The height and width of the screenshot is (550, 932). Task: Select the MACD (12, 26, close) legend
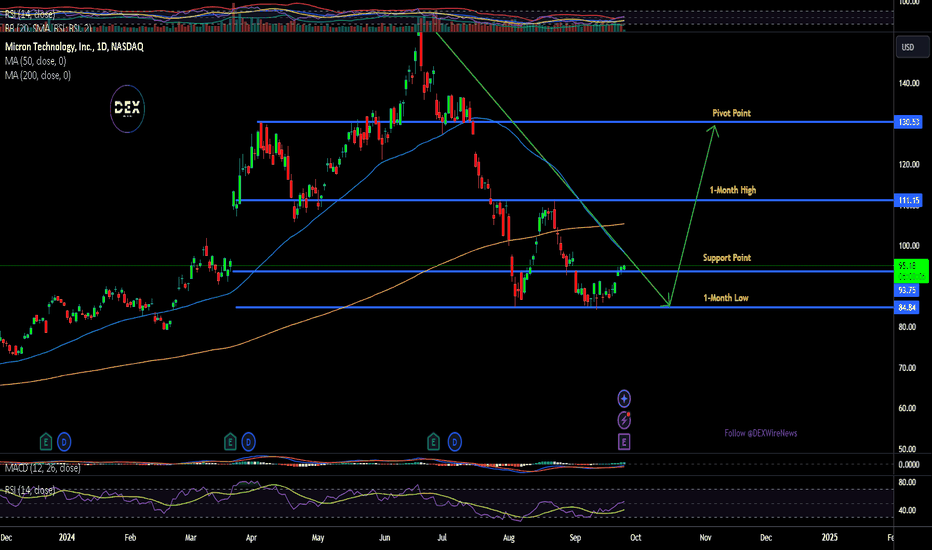[x=43, y=468]
